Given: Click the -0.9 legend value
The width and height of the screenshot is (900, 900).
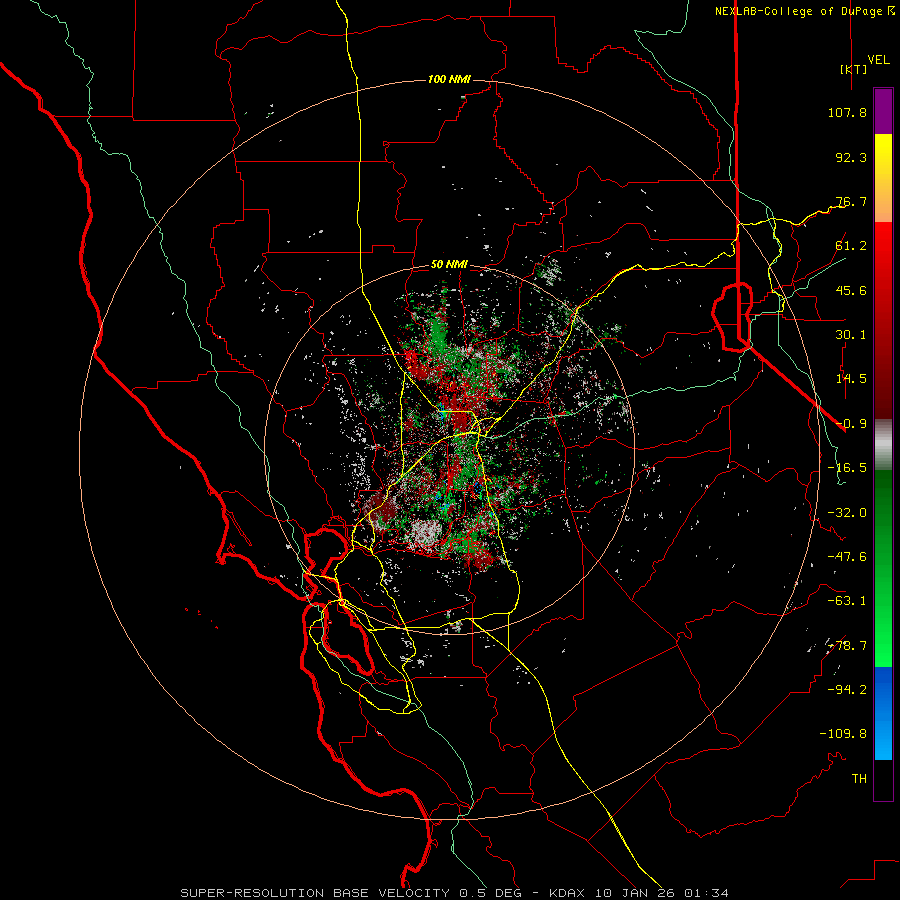Looking at the screenshot, I should pyautogui.click(x=851, y=424).
